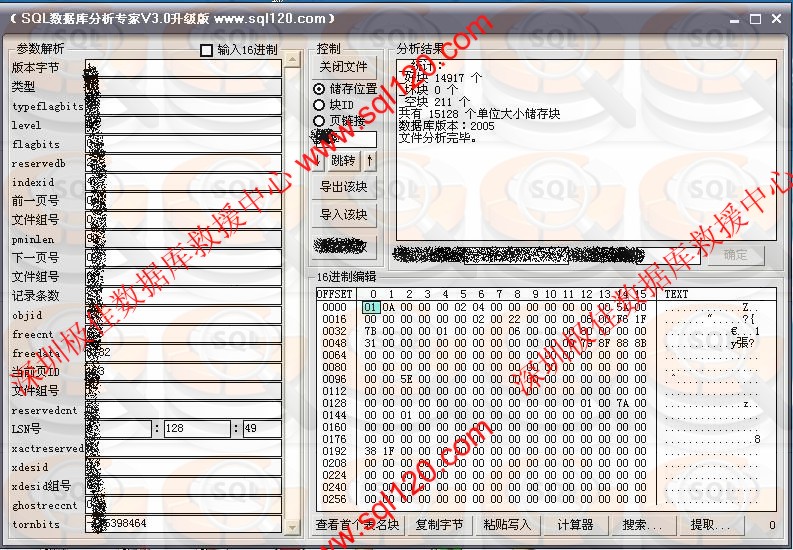Image resolution: width=793 pixels, height=550 pixels.
Task: Click hex byte 38 in row 0192
Action: click(370, 451)
